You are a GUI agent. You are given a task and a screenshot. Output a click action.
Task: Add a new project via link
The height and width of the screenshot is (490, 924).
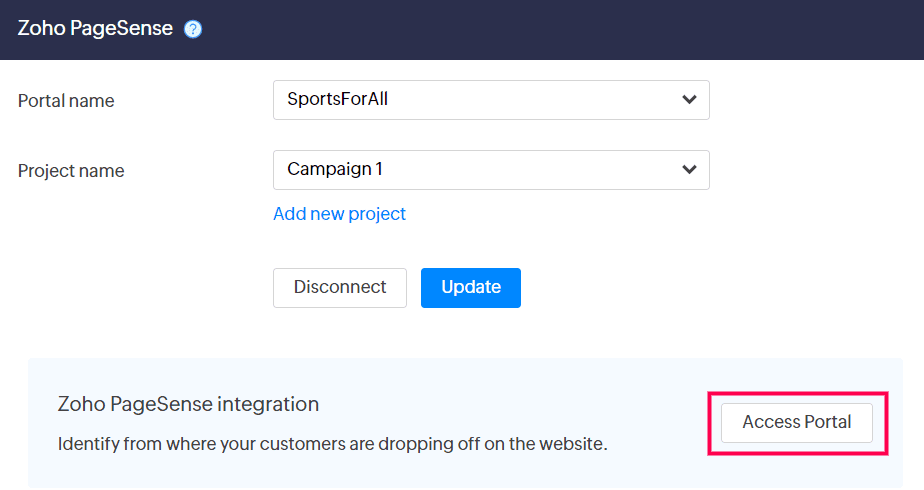tap(339, 214)
